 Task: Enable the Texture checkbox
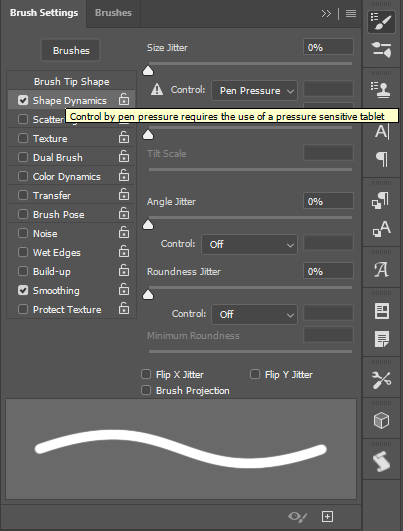[23, 138]
